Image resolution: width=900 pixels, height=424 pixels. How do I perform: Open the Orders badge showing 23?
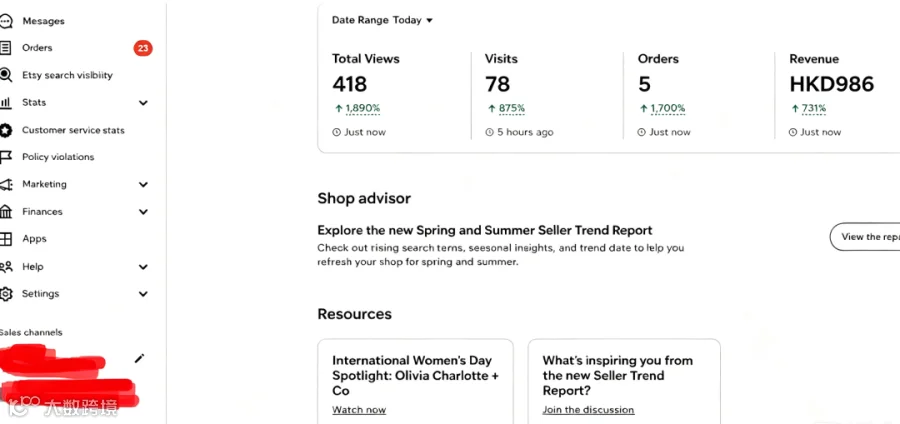(x=143, y=48)
